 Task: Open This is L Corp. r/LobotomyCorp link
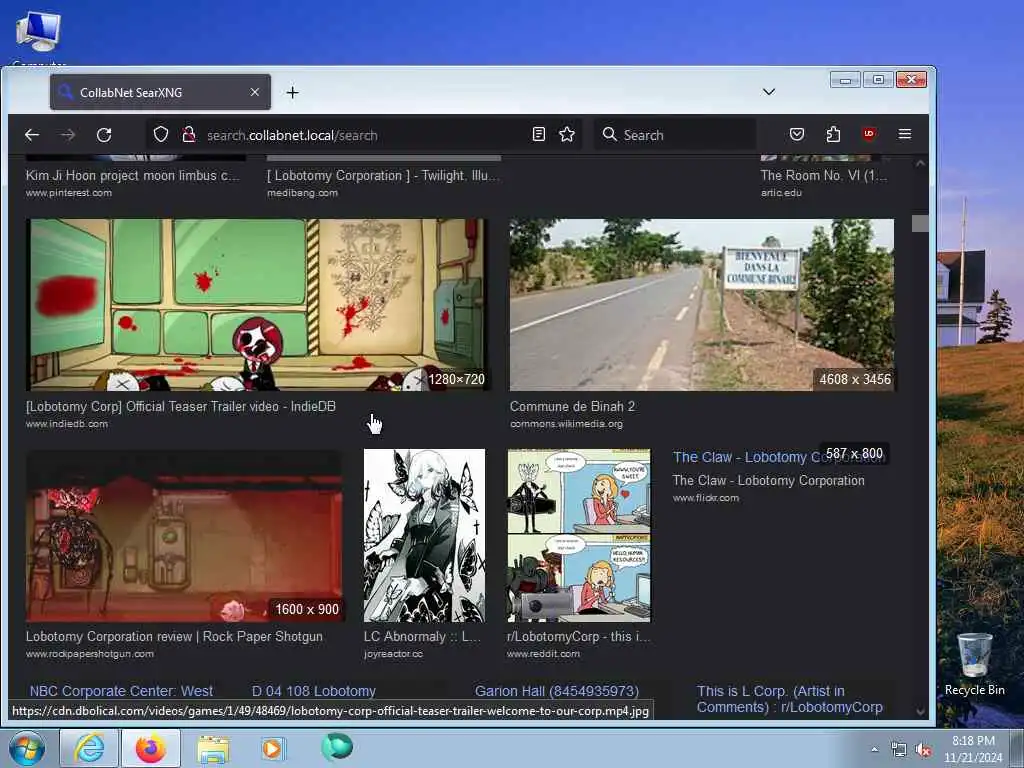pyautogui.click(x=790, y=699)
